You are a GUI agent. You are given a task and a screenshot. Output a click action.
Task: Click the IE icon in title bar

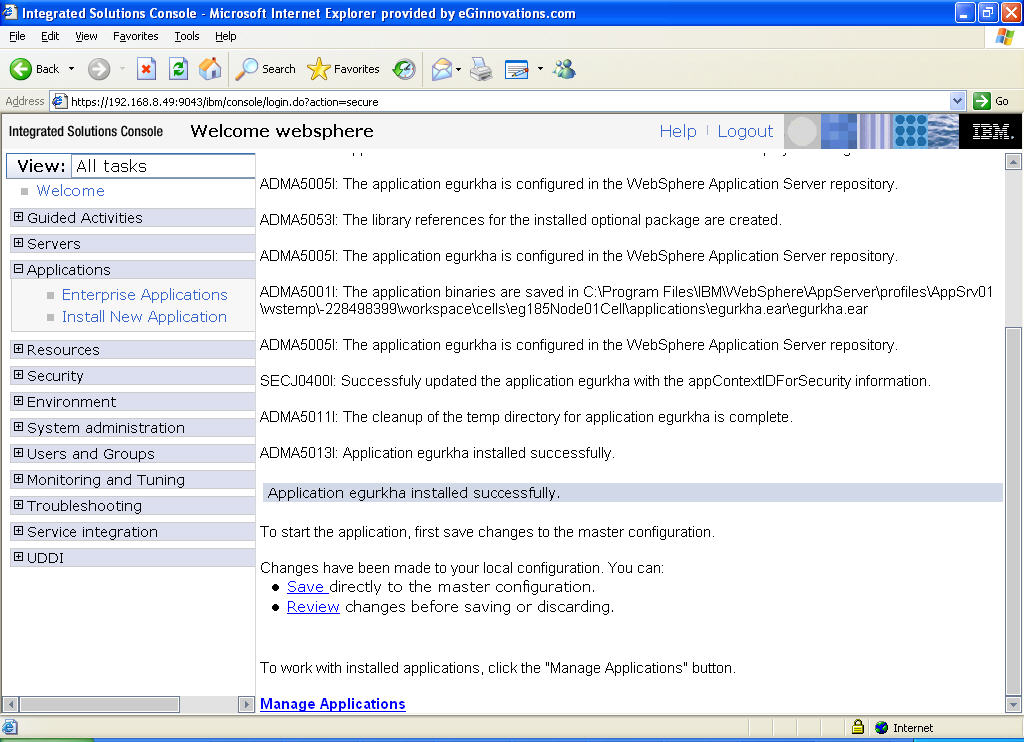[10, 12]
